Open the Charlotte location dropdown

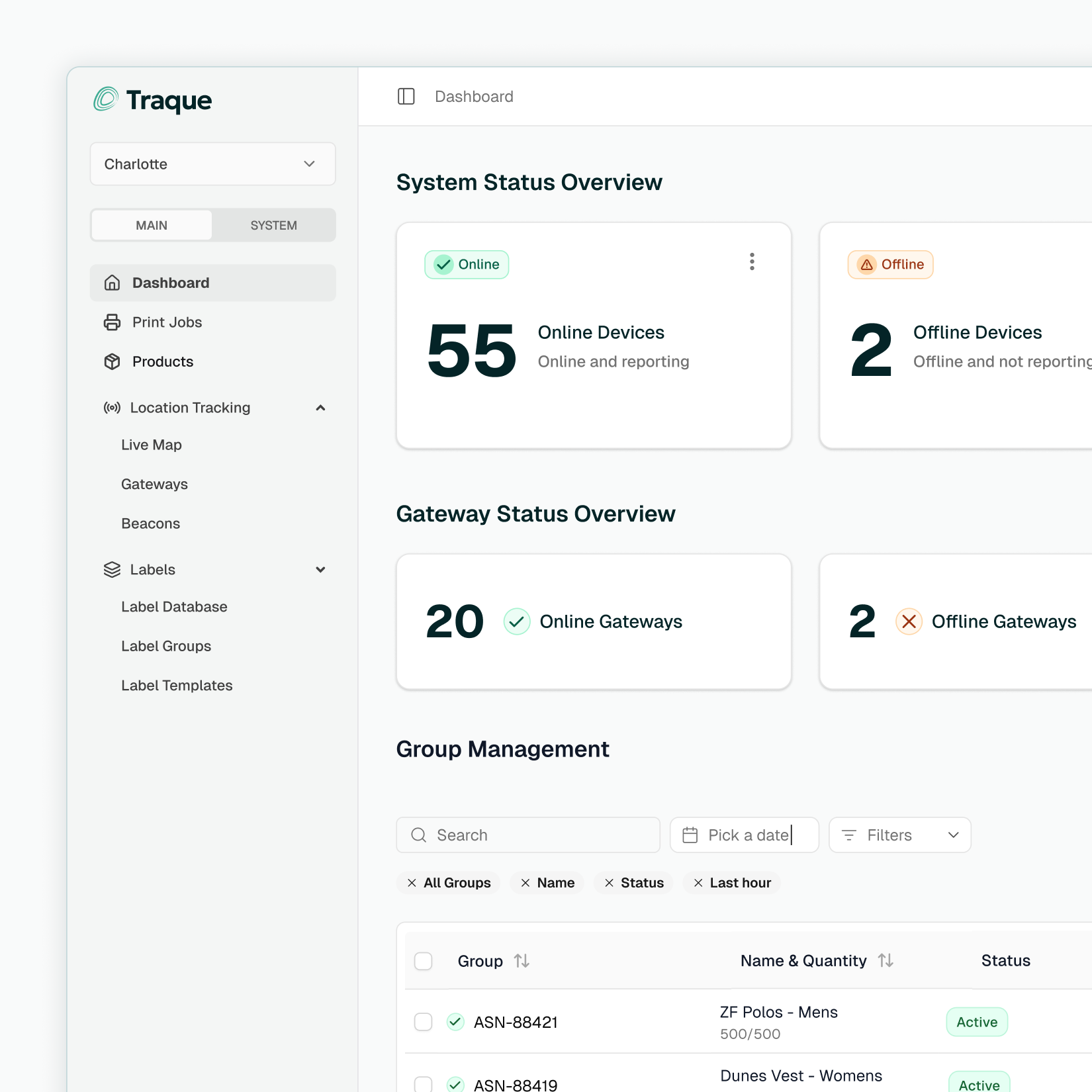[212, 164]
